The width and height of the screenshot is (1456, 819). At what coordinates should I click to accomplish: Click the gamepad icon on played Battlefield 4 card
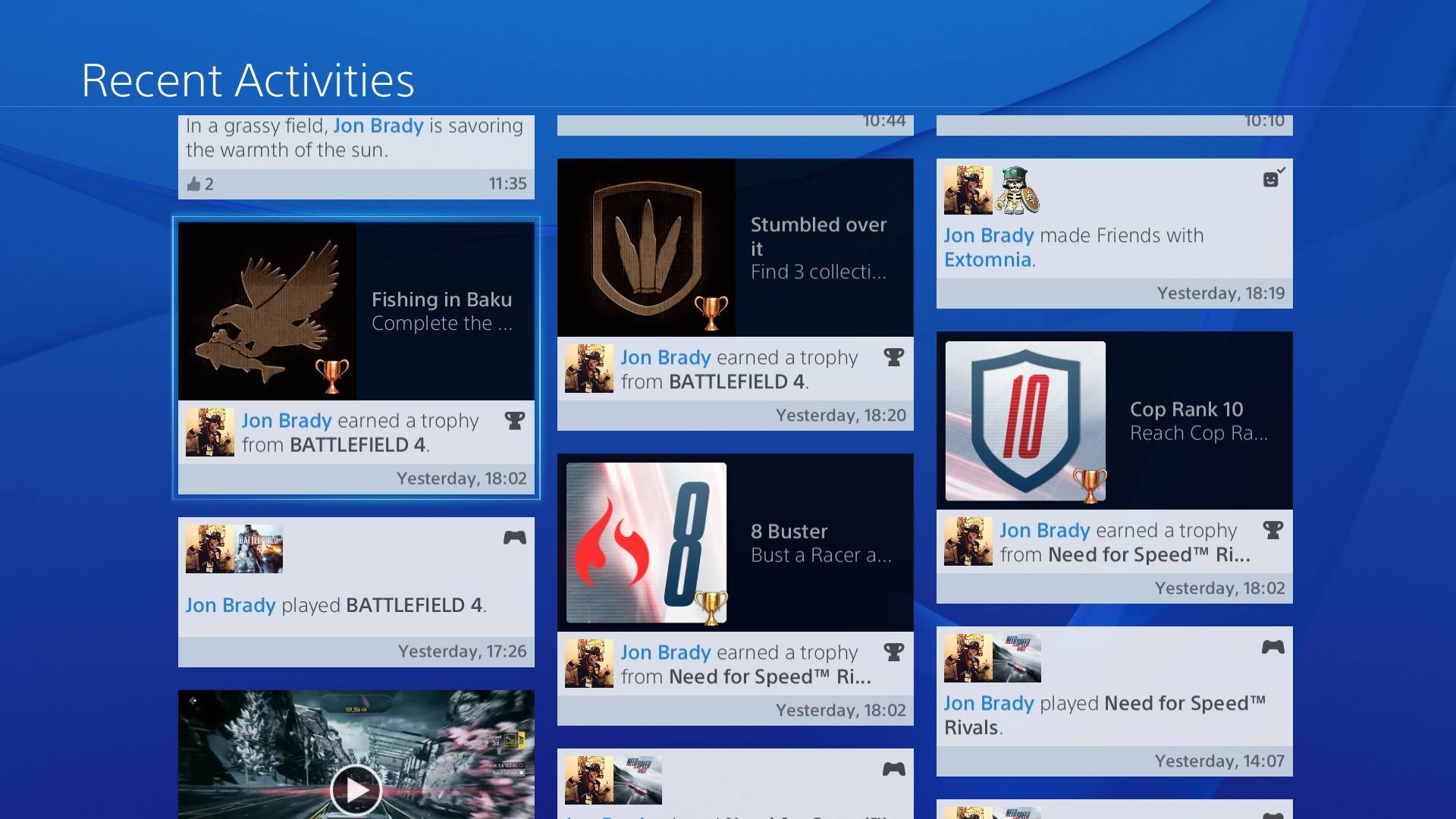(x=515, y=538)
